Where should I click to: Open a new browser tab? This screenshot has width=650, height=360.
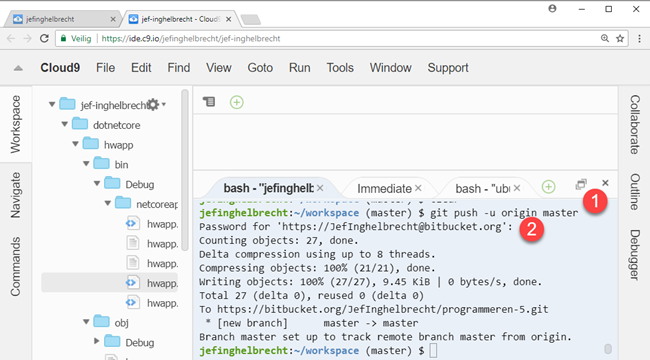point(250,19)
